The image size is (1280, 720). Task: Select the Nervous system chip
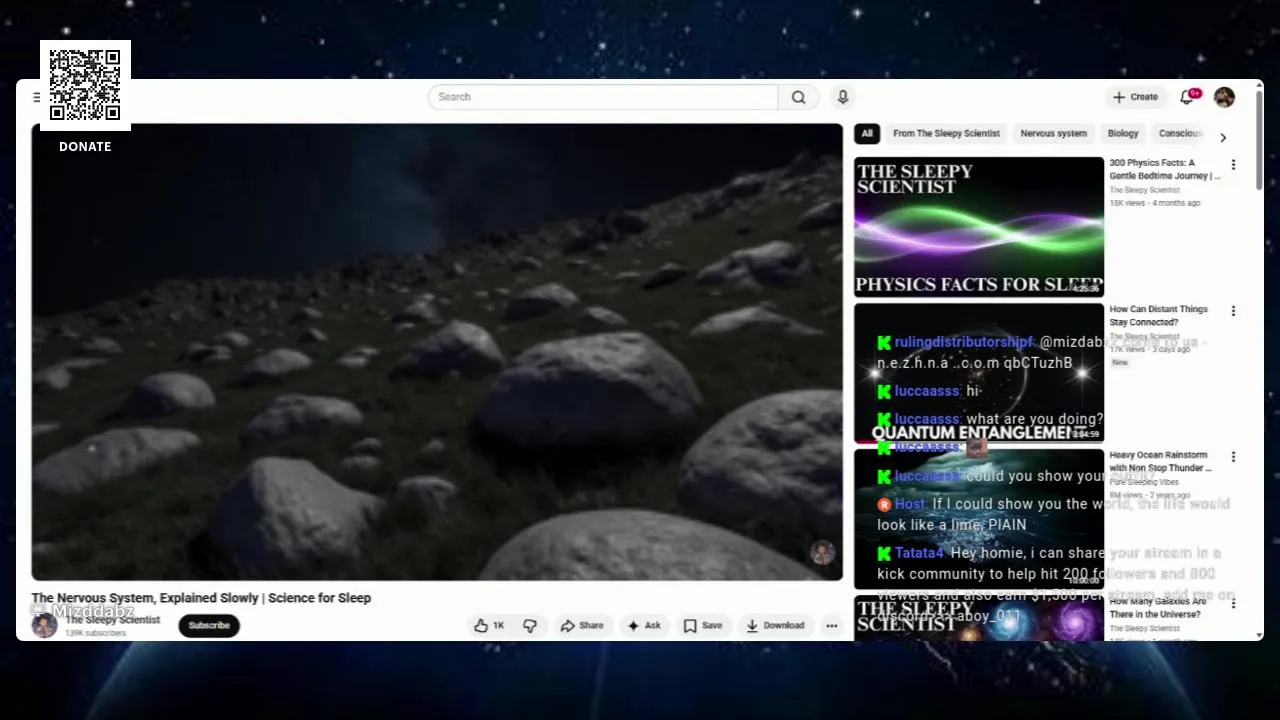click(1053, 133)
